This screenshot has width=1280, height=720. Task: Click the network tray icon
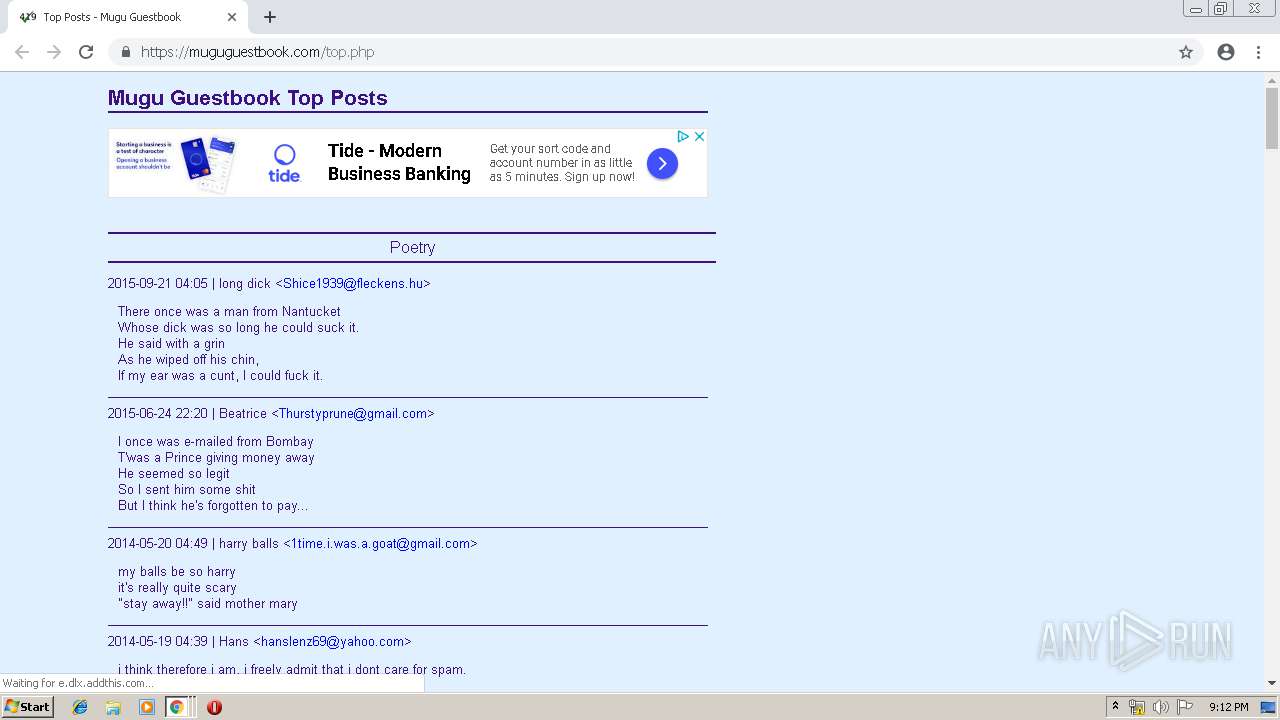(1137, 707)
